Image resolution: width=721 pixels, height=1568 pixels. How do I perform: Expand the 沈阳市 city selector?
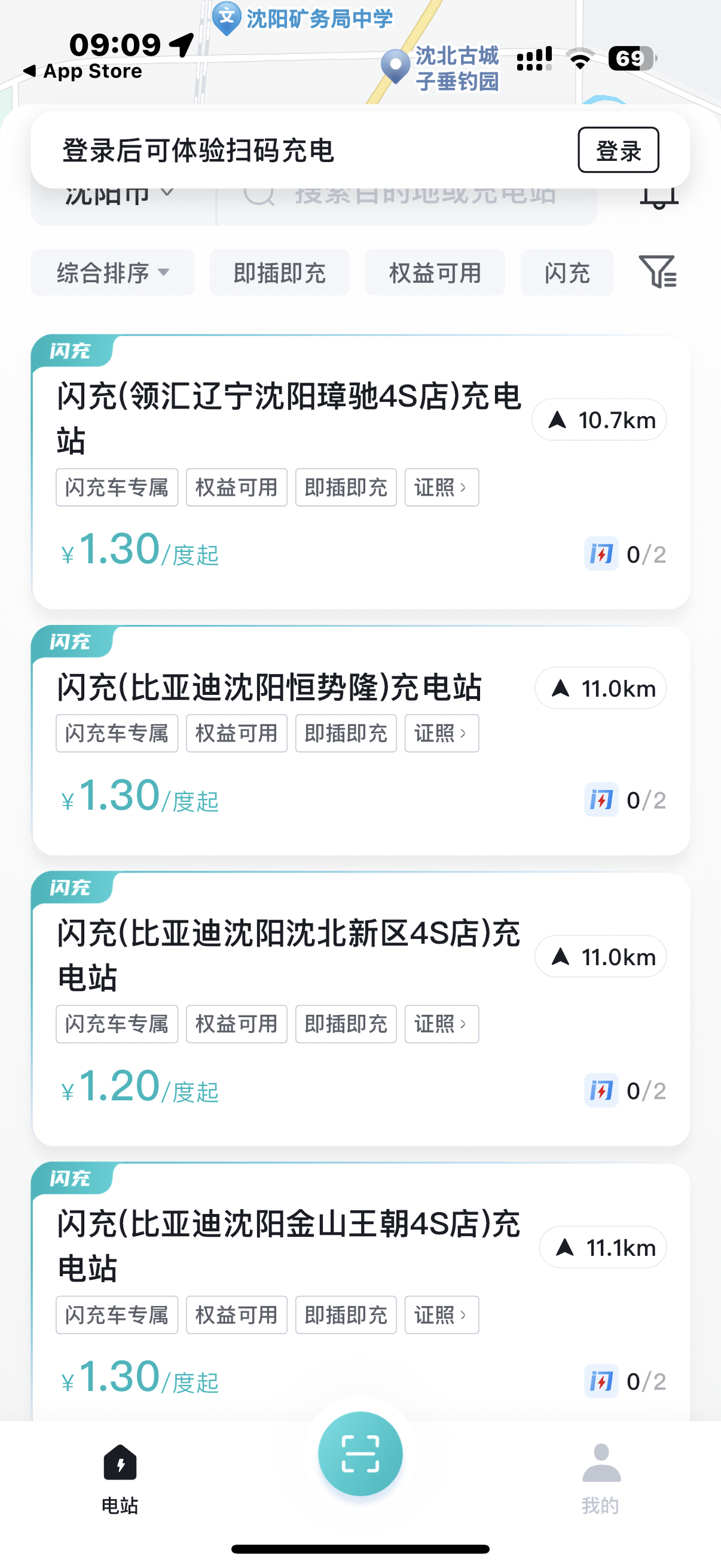pos(119,199)
